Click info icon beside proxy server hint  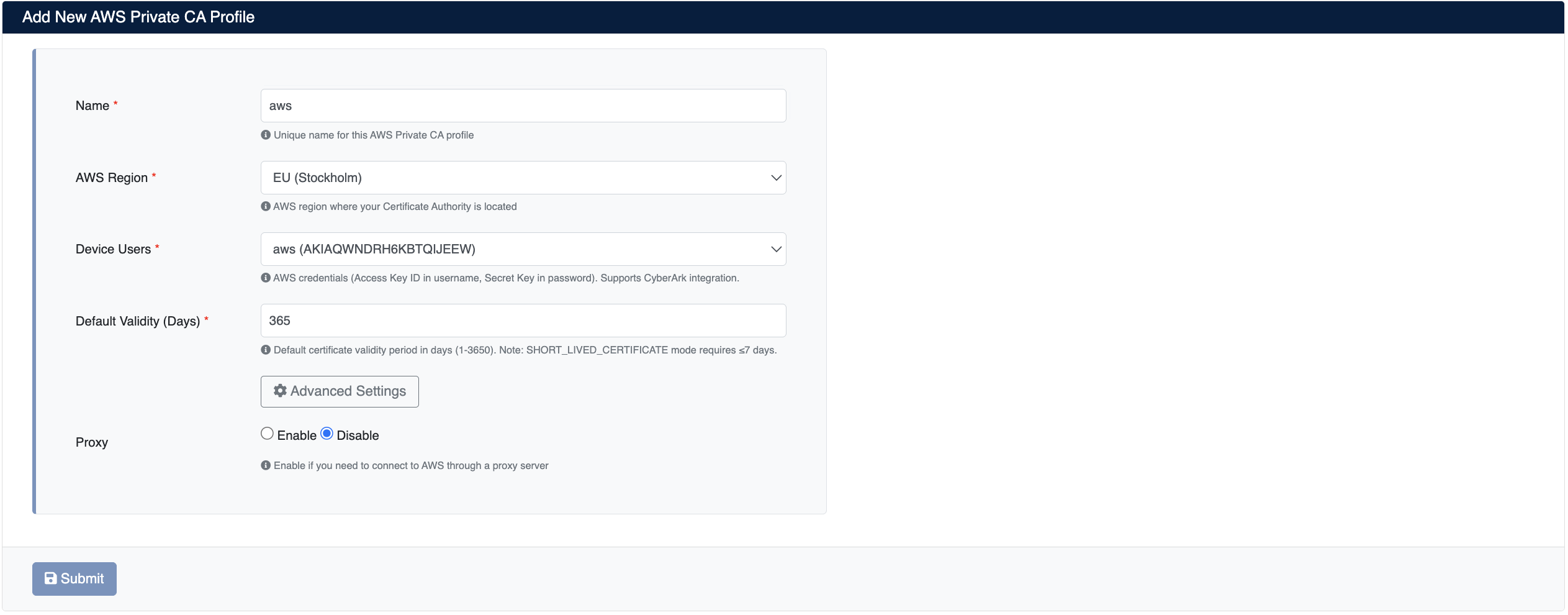[x=266, y=465]
